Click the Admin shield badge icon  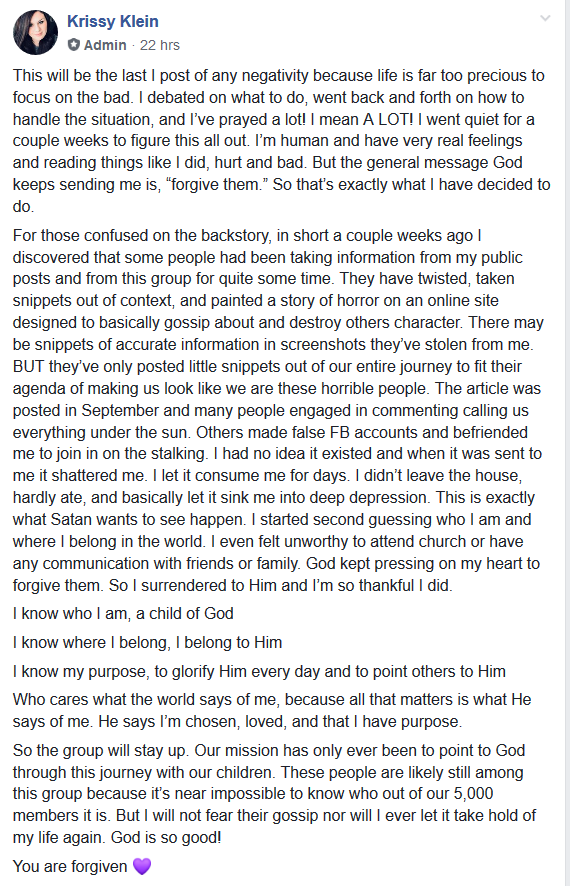[74, 45]
